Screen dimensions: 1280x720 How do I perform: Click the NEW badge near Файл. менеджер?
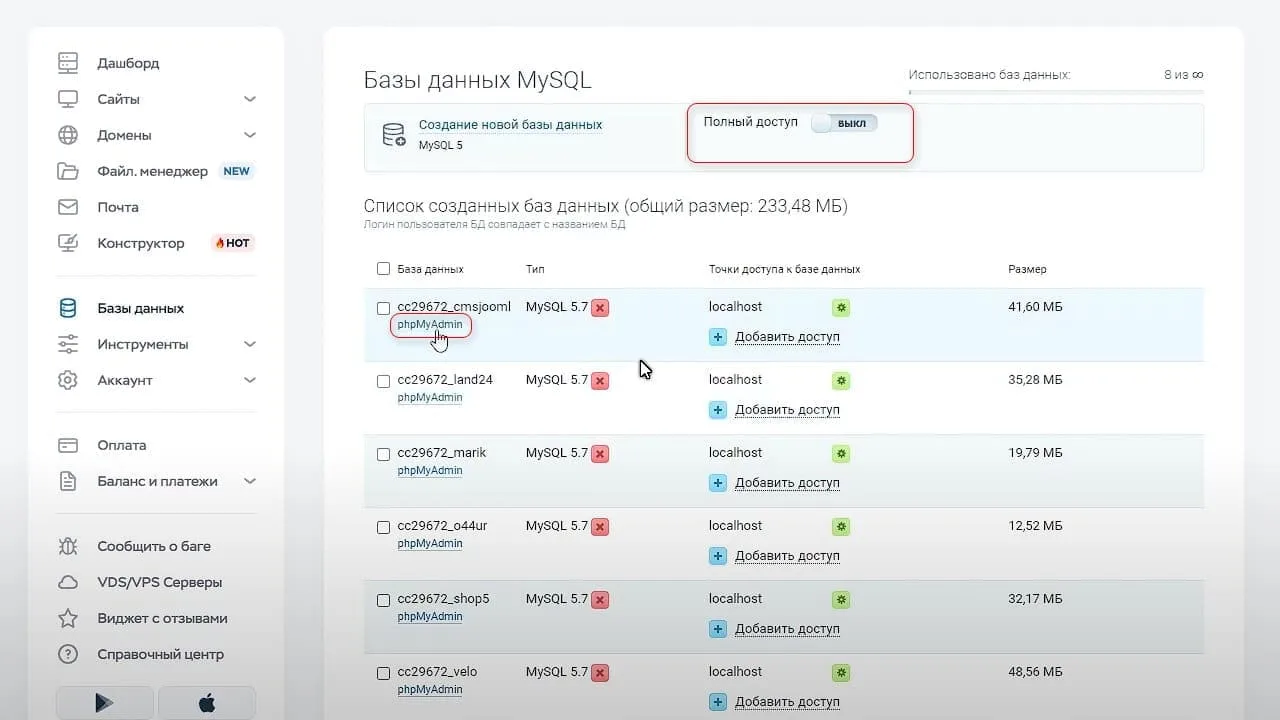point(236,171)
